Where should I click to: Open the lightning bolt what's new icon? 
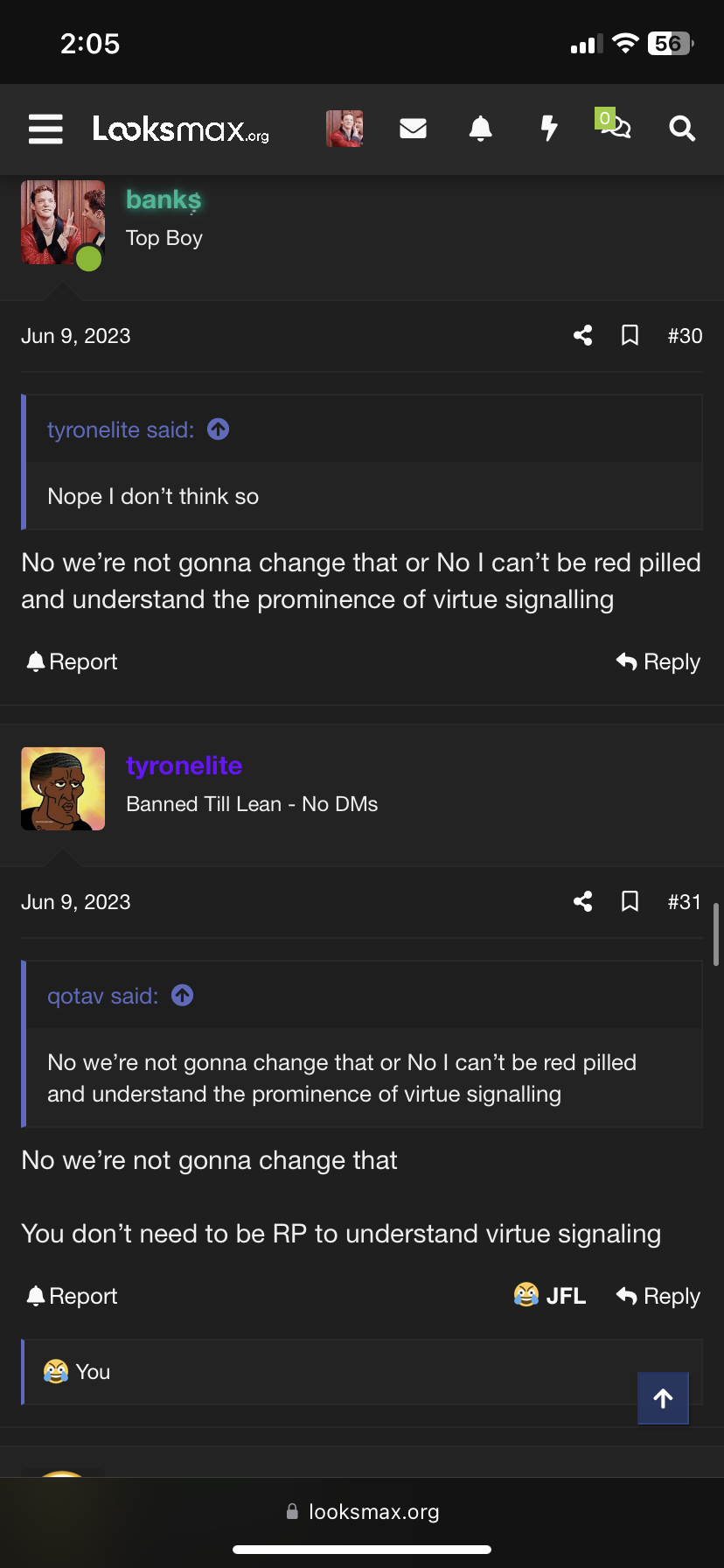(548, 129)
